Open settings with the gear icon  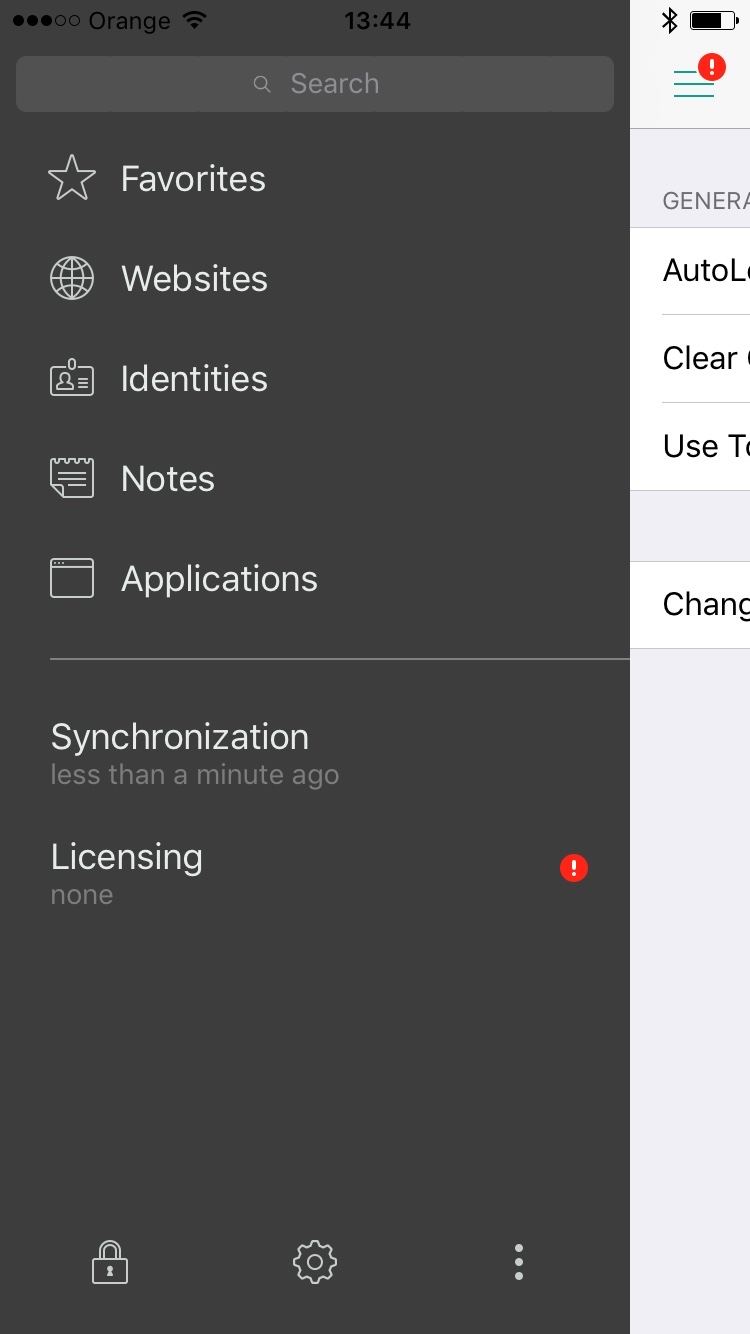coord(315,1262)
